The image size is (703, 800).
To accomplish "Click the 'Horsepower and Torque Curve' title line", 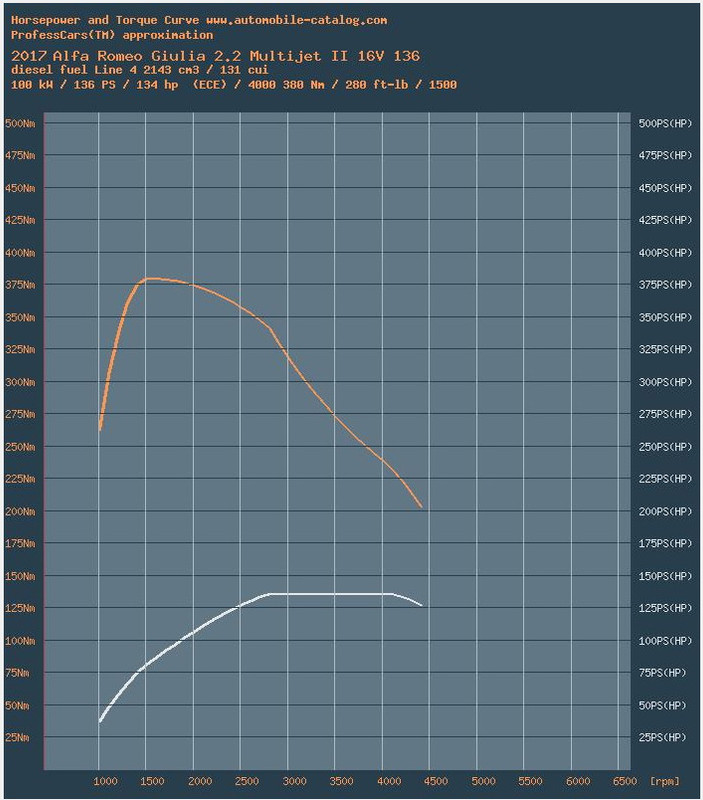I will (x=199, y=20).
